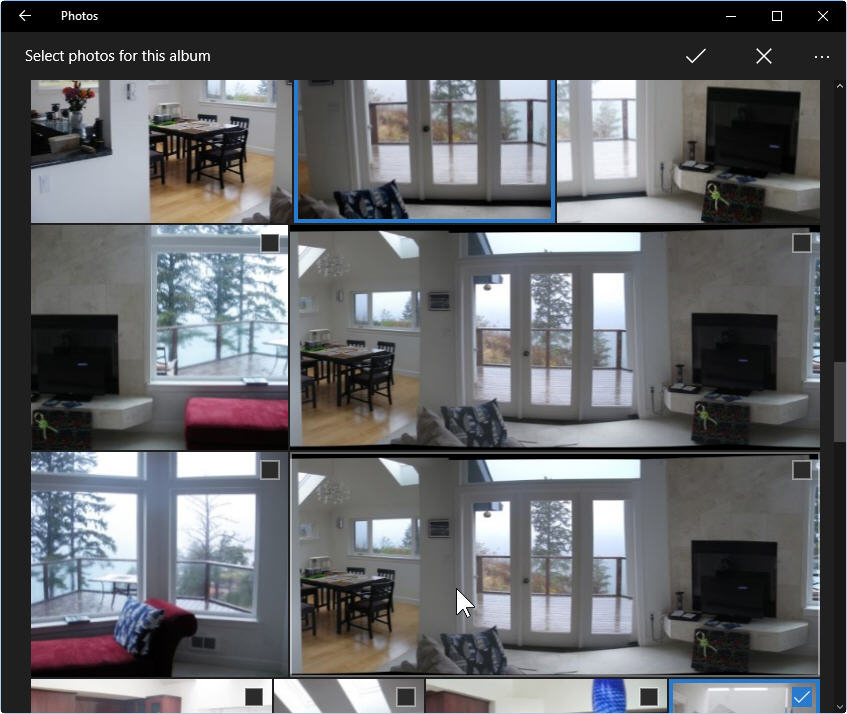
Task: Cancel selection using the X icon
Action: (764, 56)
